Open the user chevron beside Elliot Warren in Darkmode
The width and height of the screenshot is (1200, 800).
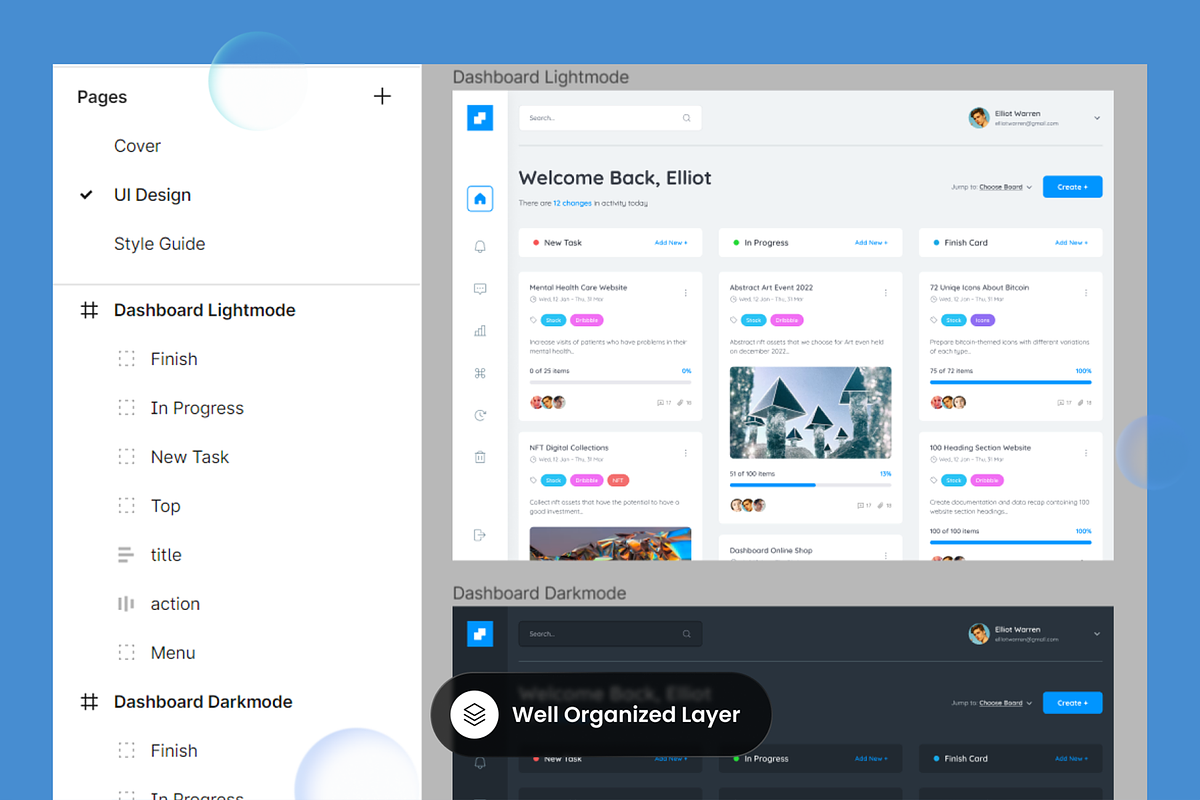[x=1097, y=634]
